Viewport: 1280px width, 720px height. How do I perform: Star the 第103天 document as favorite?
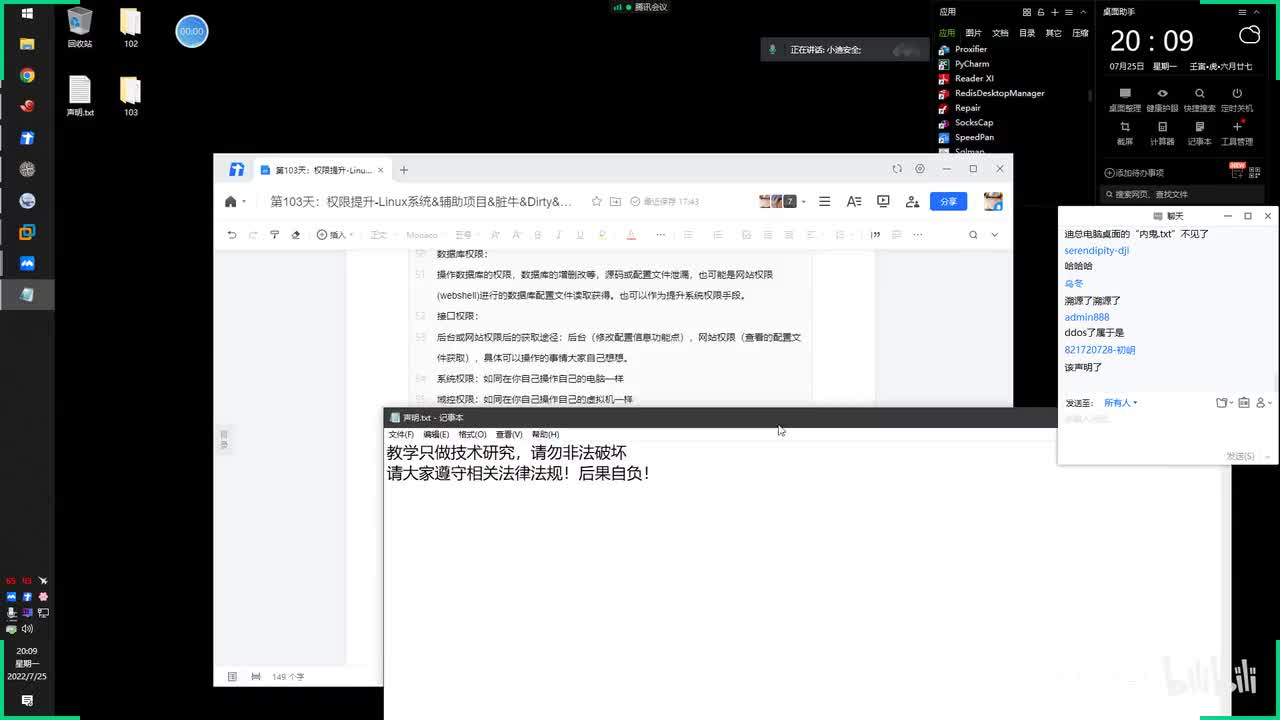coord(597,201)
